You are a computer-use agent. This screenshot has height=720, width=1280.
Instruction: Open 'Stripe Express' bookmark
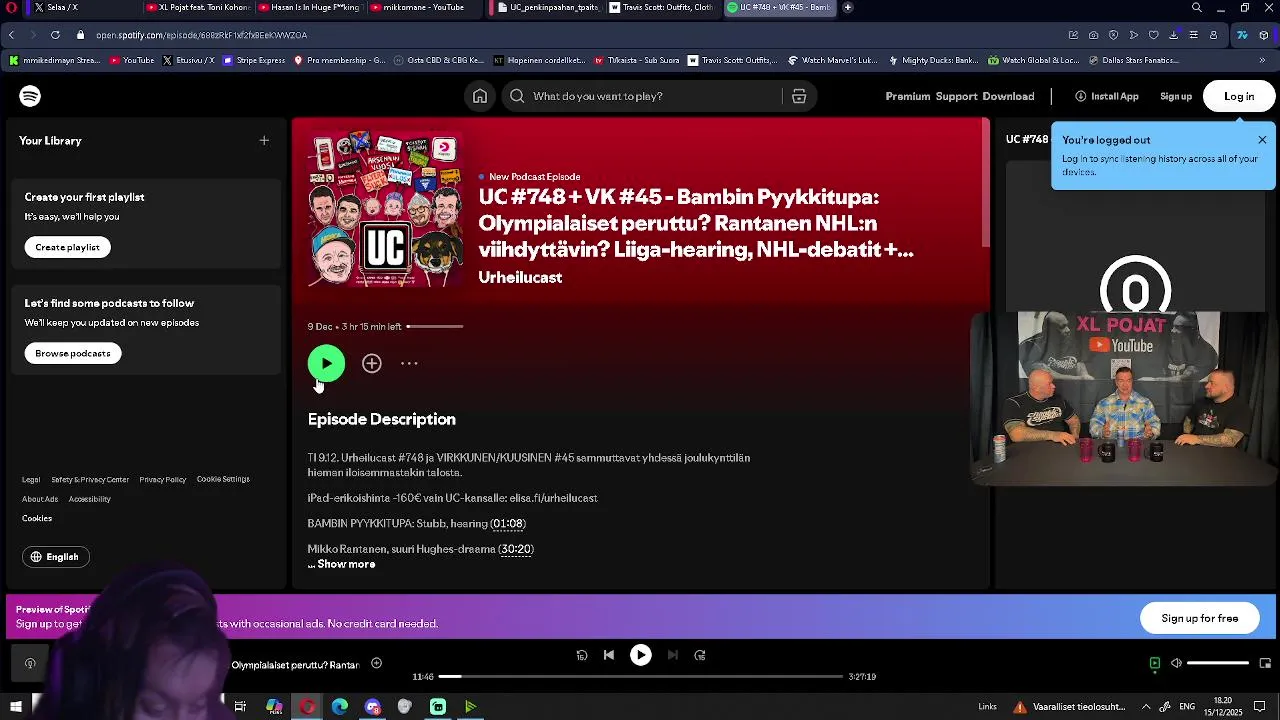click(254, 60)
